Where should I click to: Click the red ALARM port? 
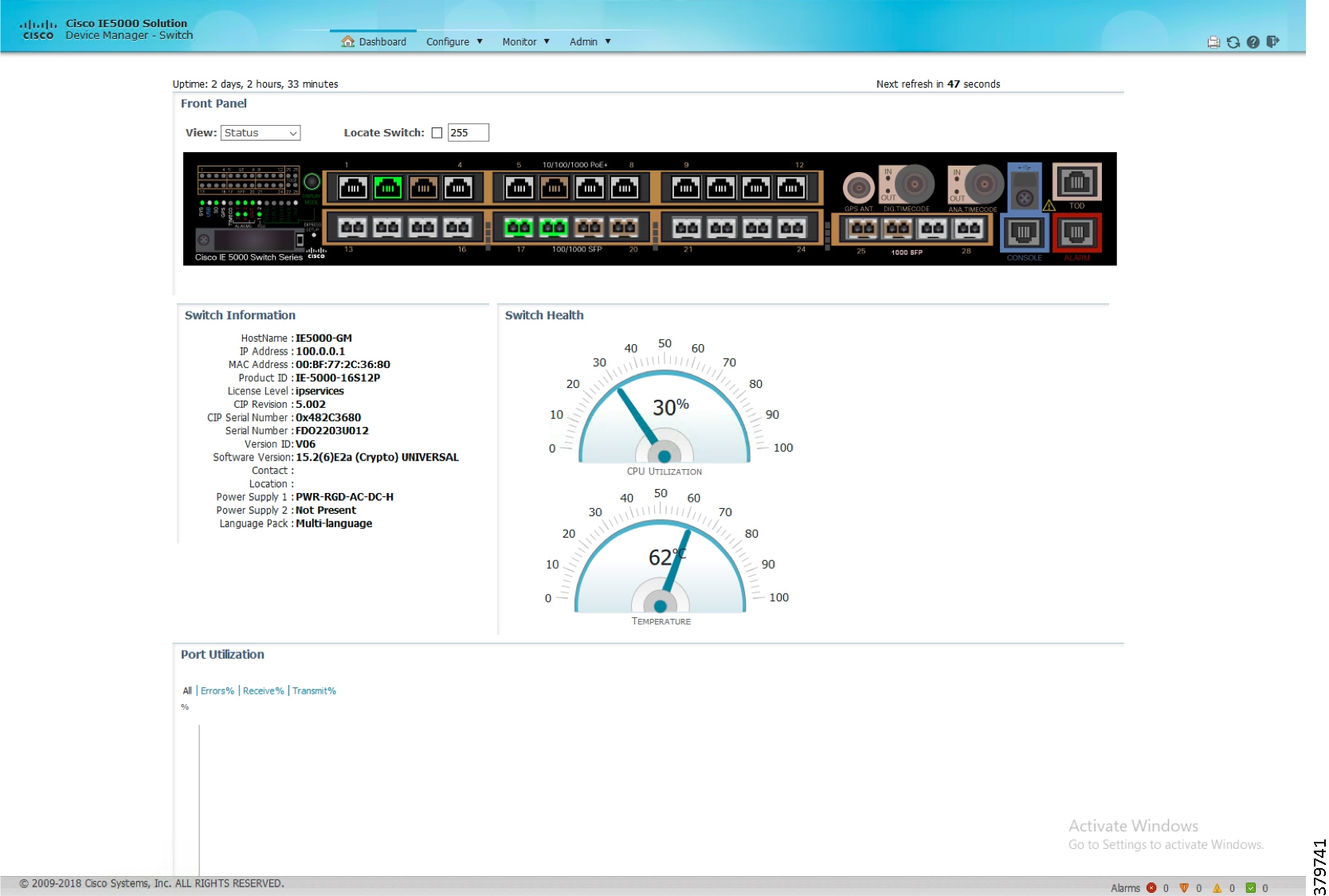coord(1077,233)
